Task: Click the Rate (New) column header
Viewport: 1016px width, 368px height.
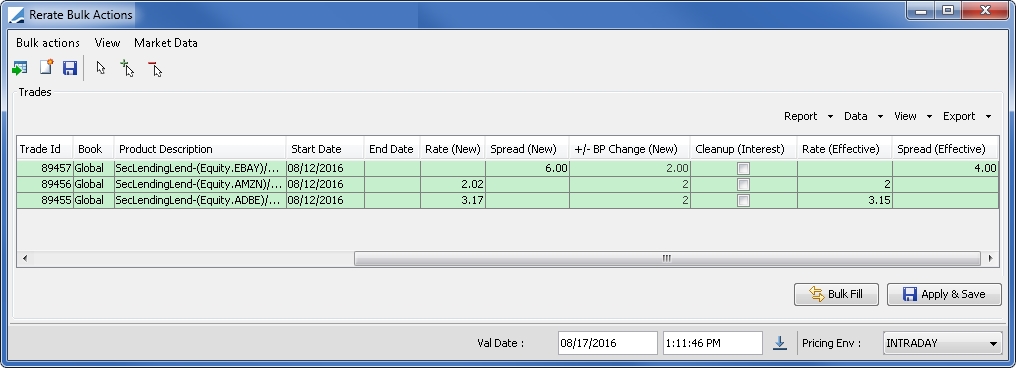Action: [453, 149]
